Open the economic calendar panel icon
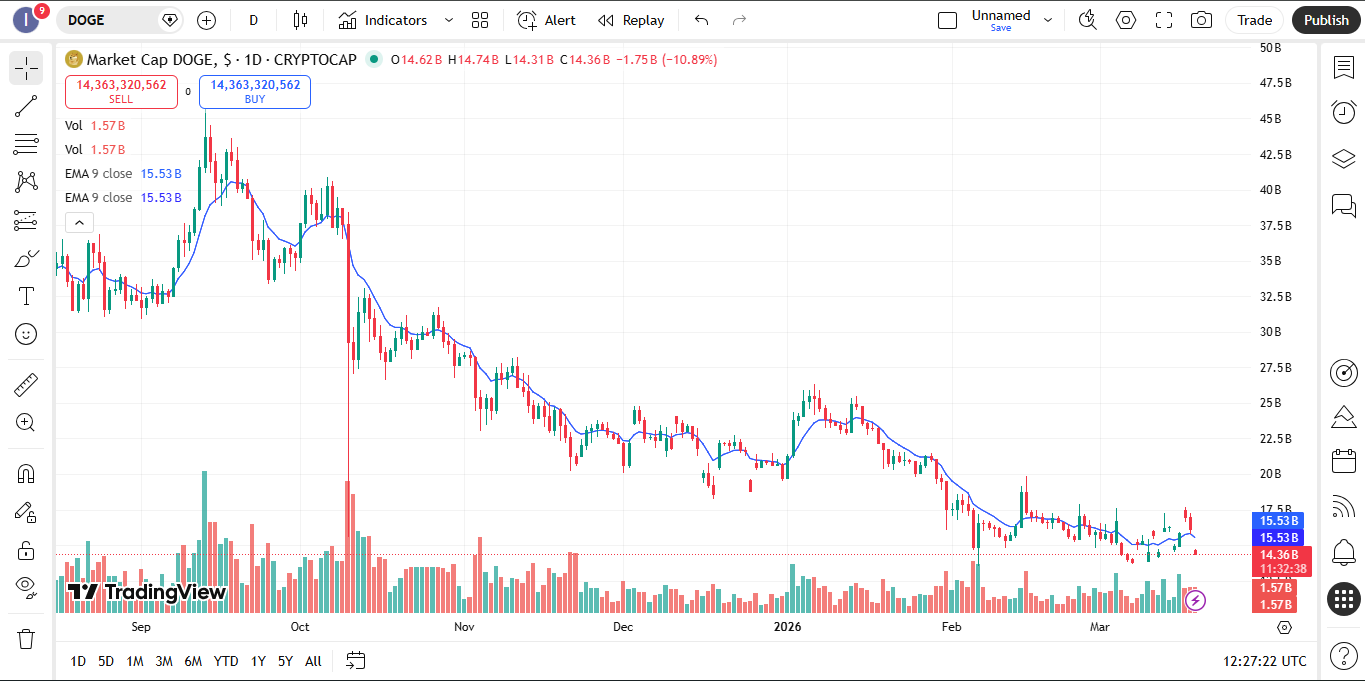Viewport: 1365px width, 681px height. [1344, 461]
